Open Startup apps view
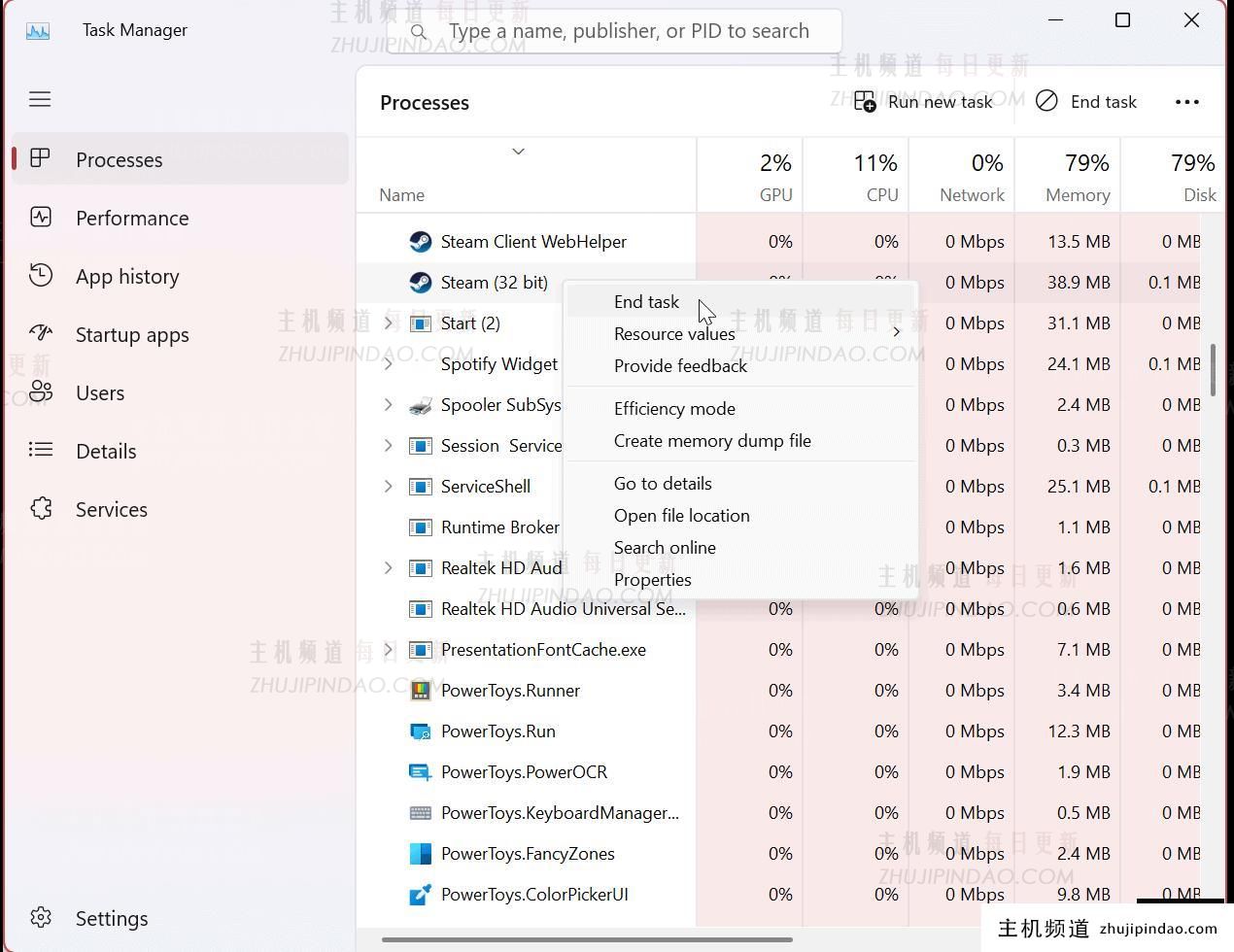This screenshot has height=952, width=1234. (132, 334)
